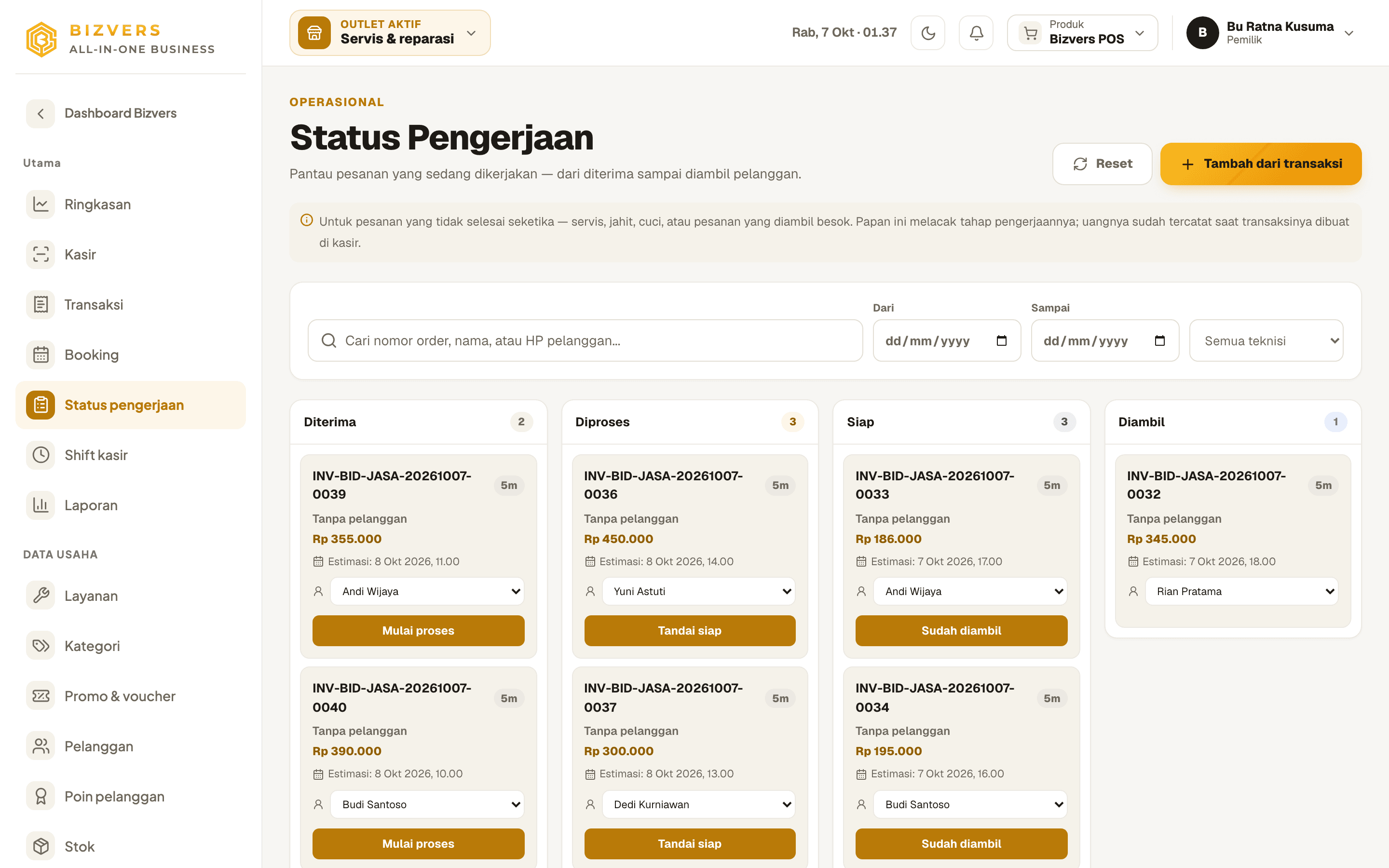This screenshot has height=868, width=1389.
Task: Open Poin pelanggan award icon
Action: pos(41,796)
